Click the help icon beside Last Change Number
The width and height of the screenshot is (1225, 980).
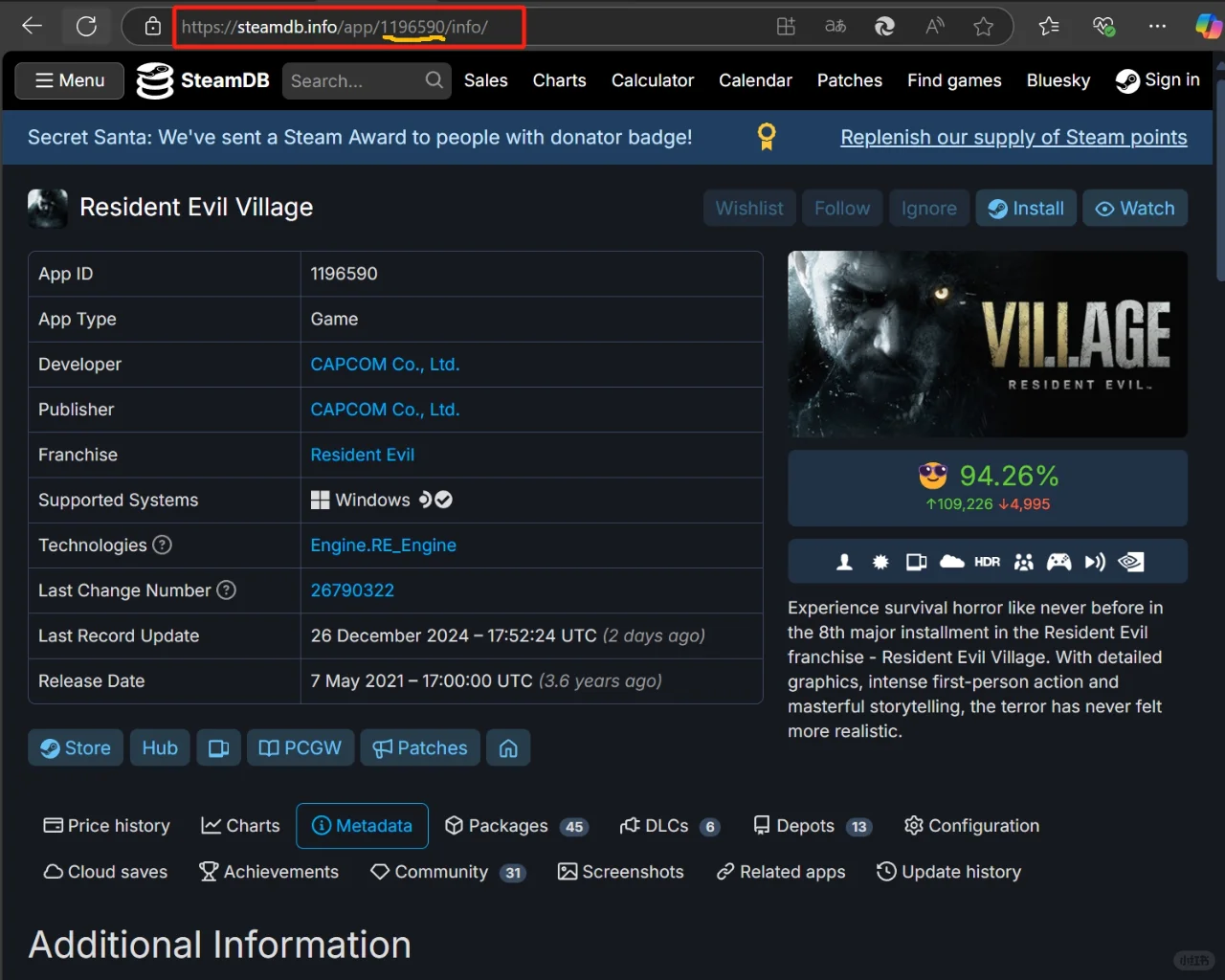pos(227,590)
